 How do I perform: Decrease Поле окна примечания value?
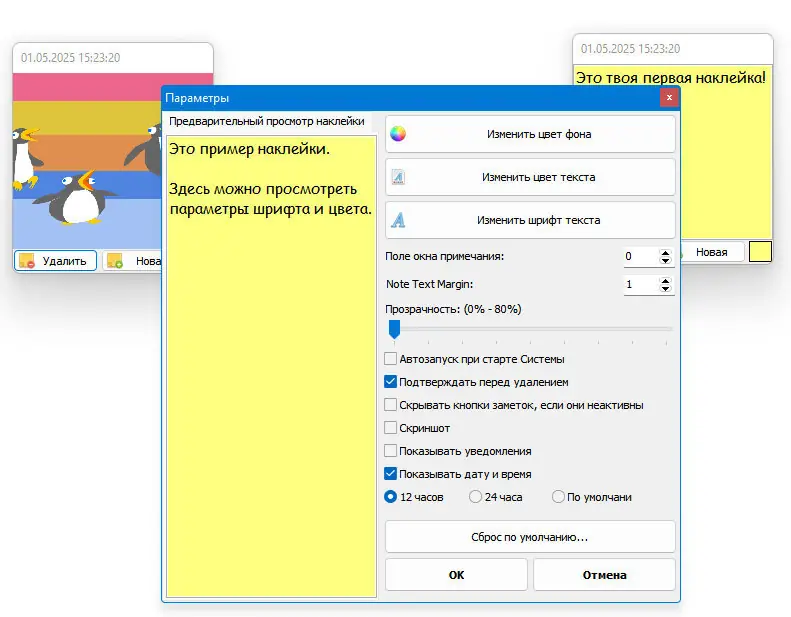click(665, 260)
